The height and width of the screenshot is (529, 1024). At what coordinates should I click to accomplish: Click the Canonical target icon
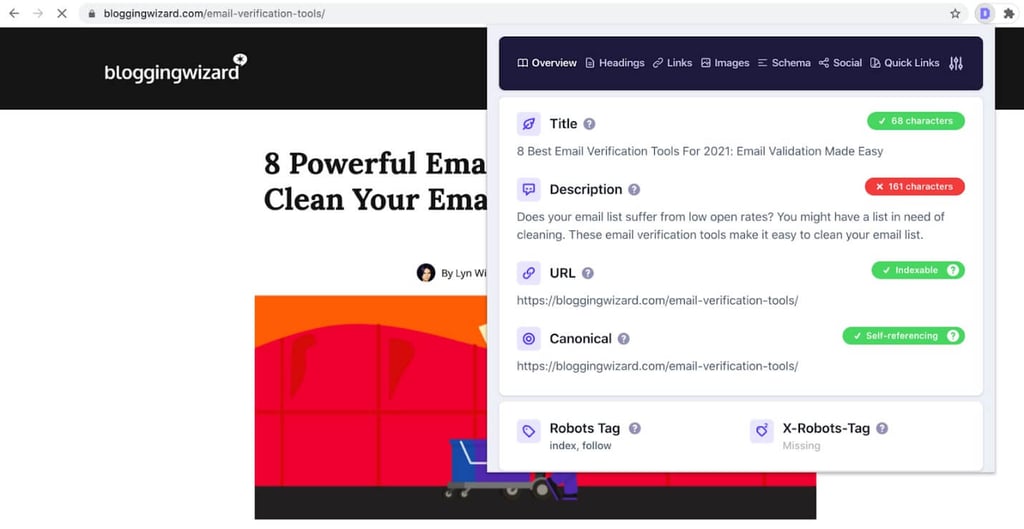point(528,339)
